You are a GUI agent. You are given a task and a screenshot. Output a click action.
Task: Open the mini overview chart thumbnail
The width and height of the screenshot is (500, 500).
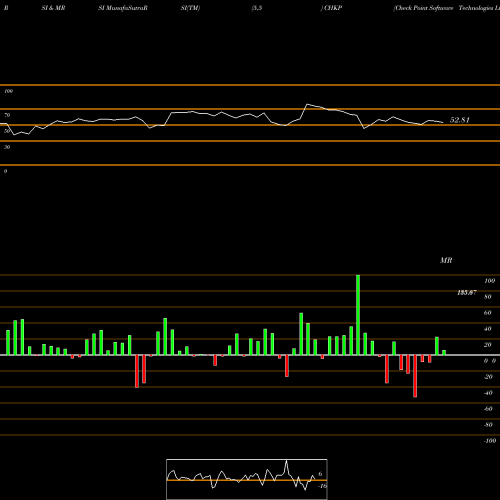tap(247, 479)
